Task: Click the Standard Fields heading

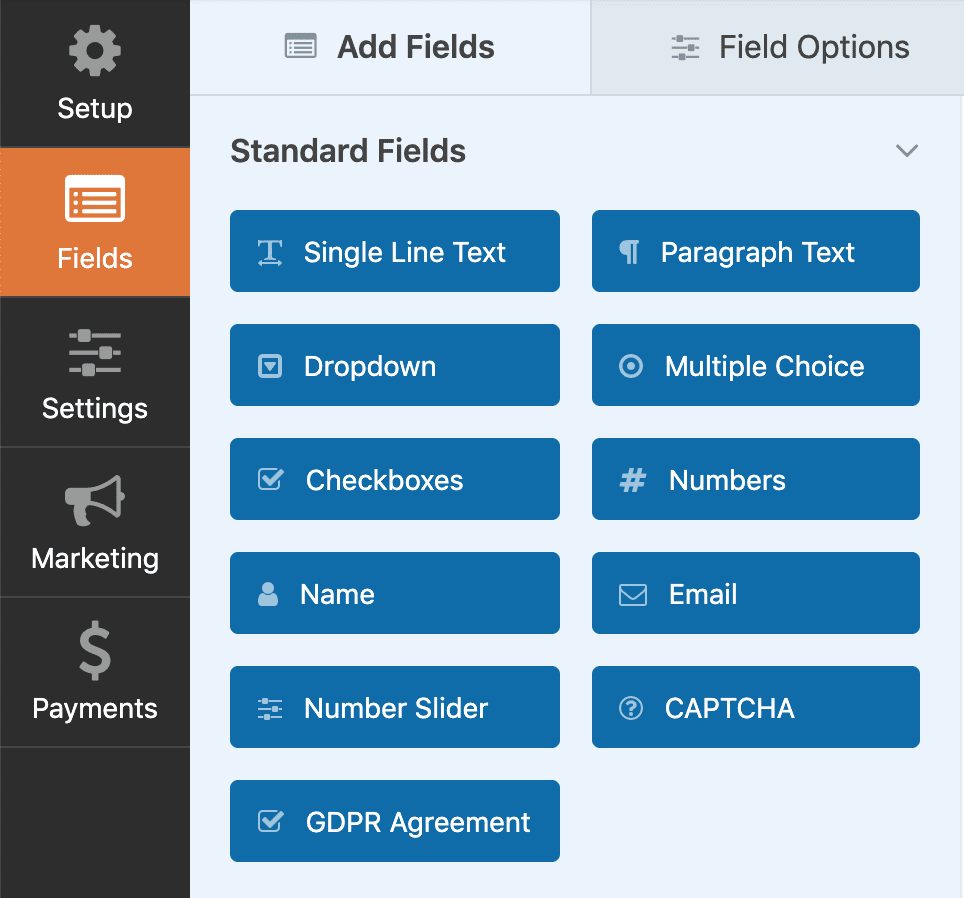Action: click(x=348, y=151)
